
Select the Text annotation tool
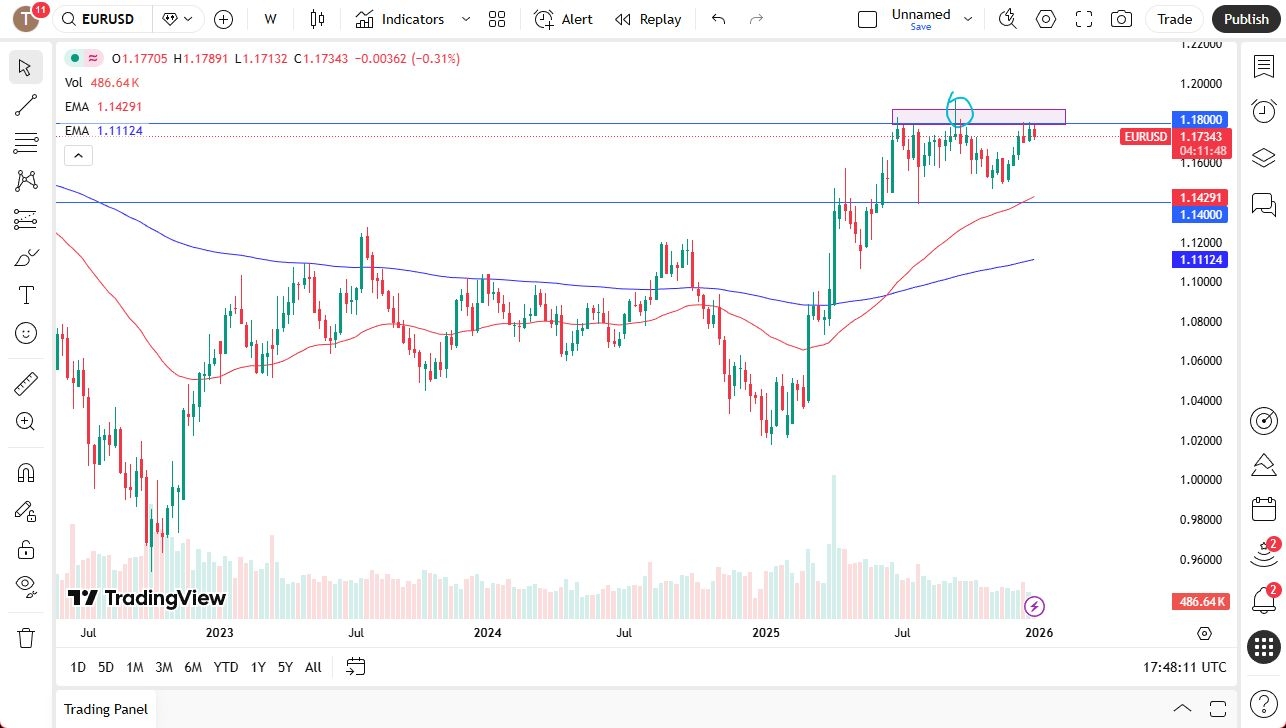pyautogui.click(x=25, y=294)
